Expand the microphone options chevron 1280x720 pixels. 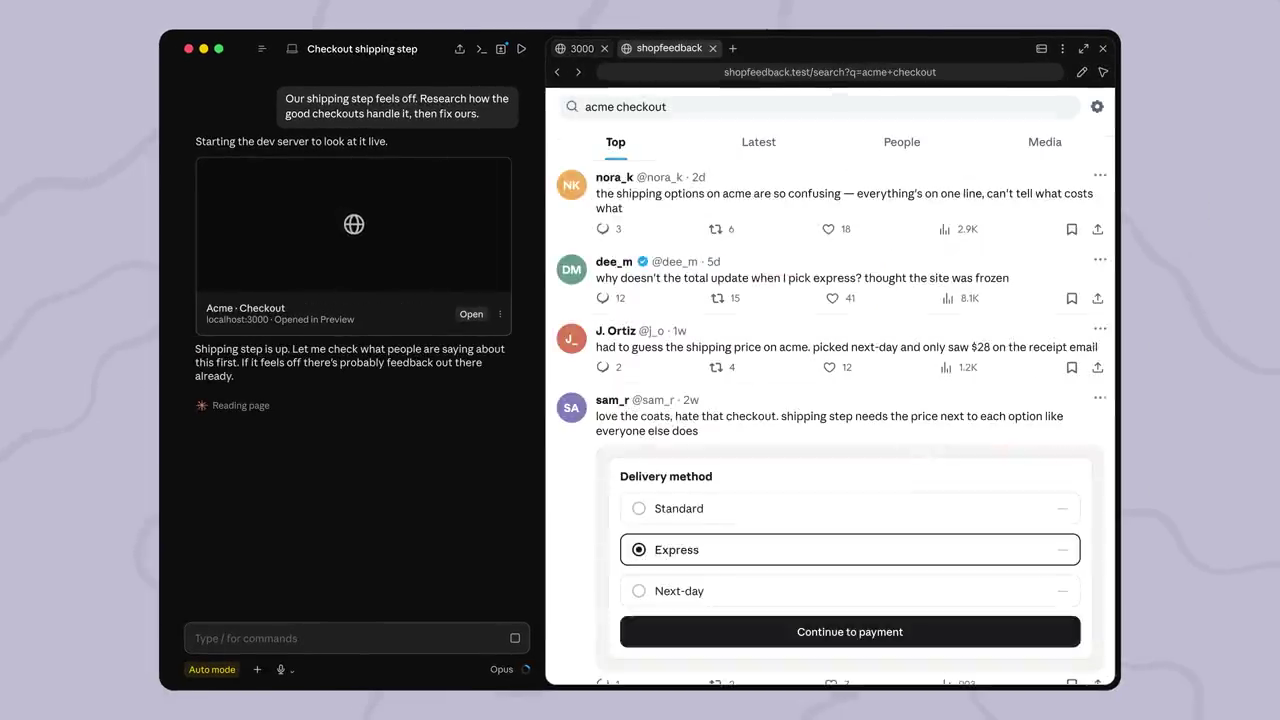(292, 671)
